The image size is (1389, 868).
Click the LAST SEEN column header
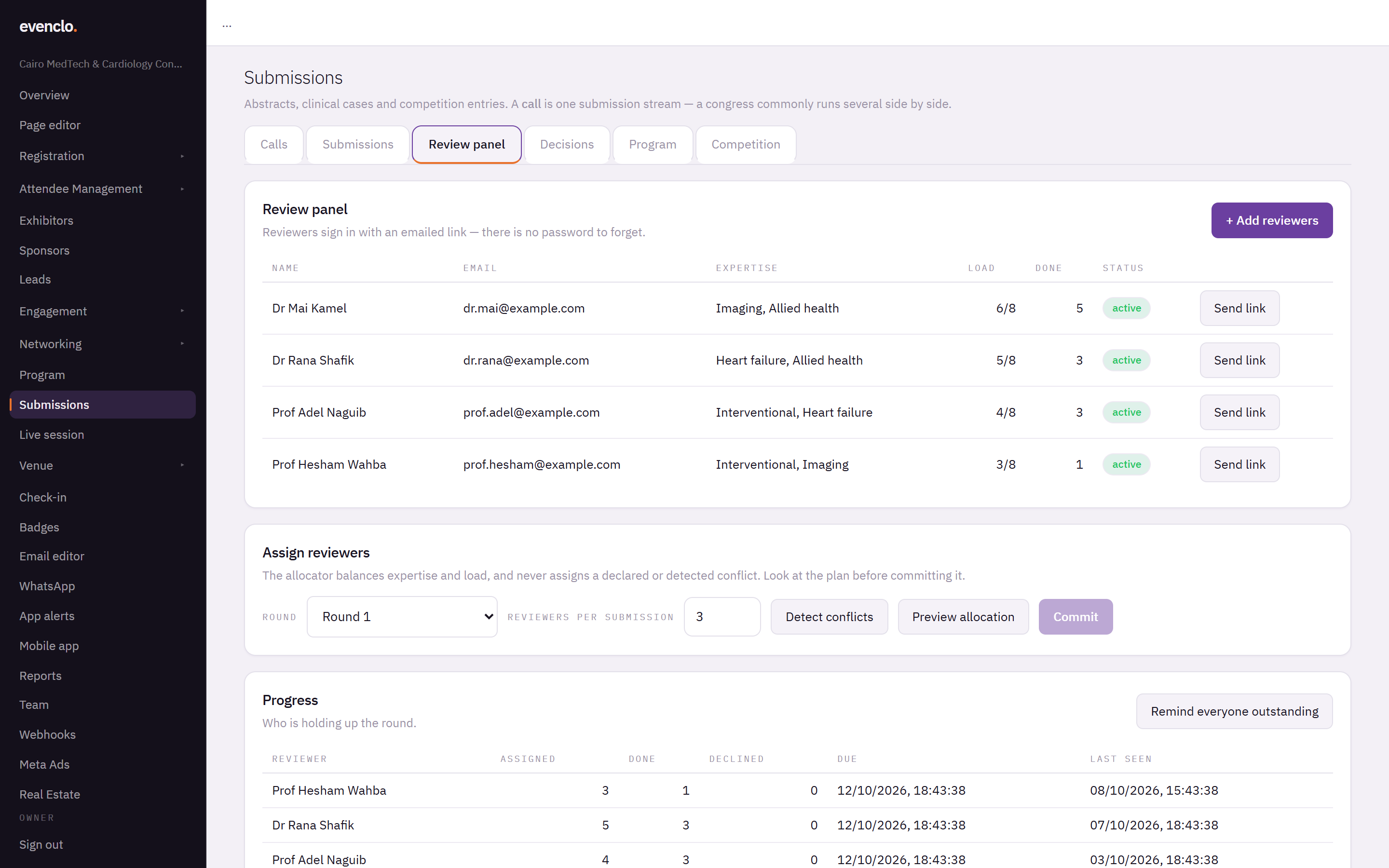[1120, 759]
